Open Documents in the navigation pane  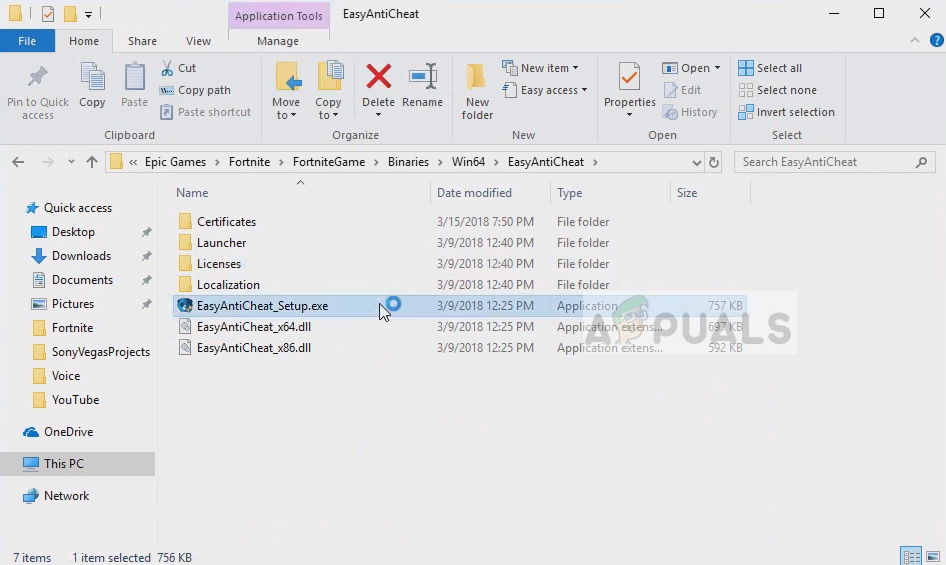(x=82, y=280)
